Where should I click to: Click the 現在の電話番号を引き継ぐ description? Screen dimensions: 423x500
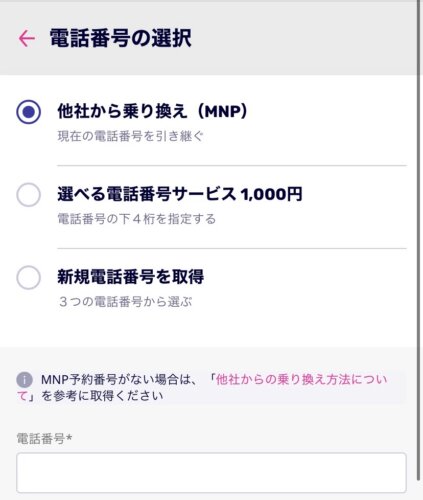tap(130, 136)
